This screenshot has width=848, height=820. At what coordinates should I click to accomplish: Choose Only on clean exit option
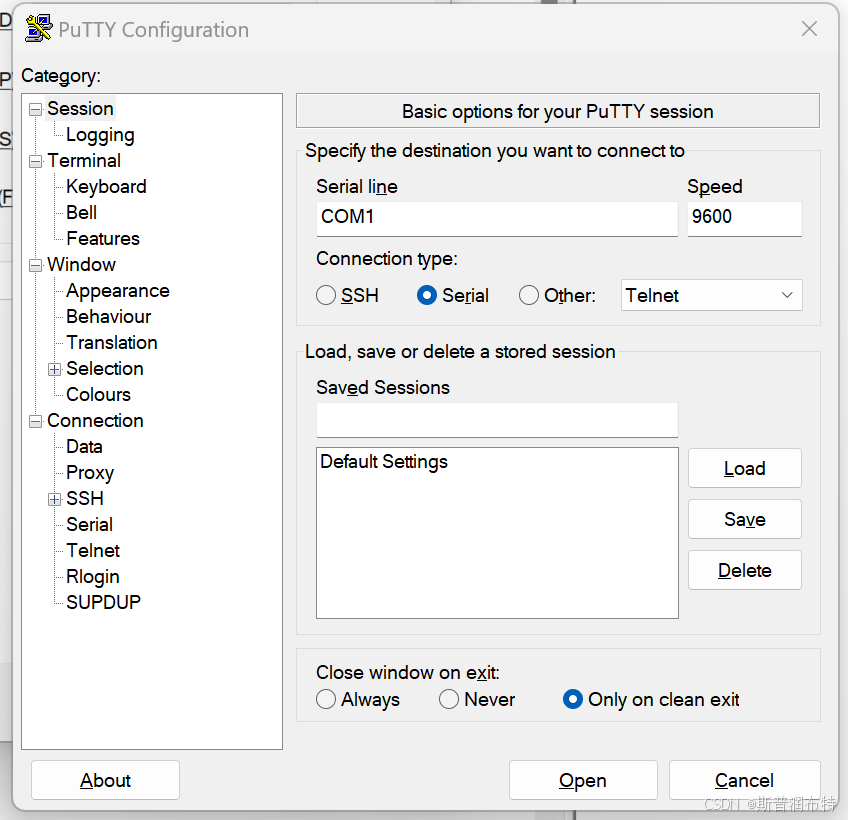573,699
